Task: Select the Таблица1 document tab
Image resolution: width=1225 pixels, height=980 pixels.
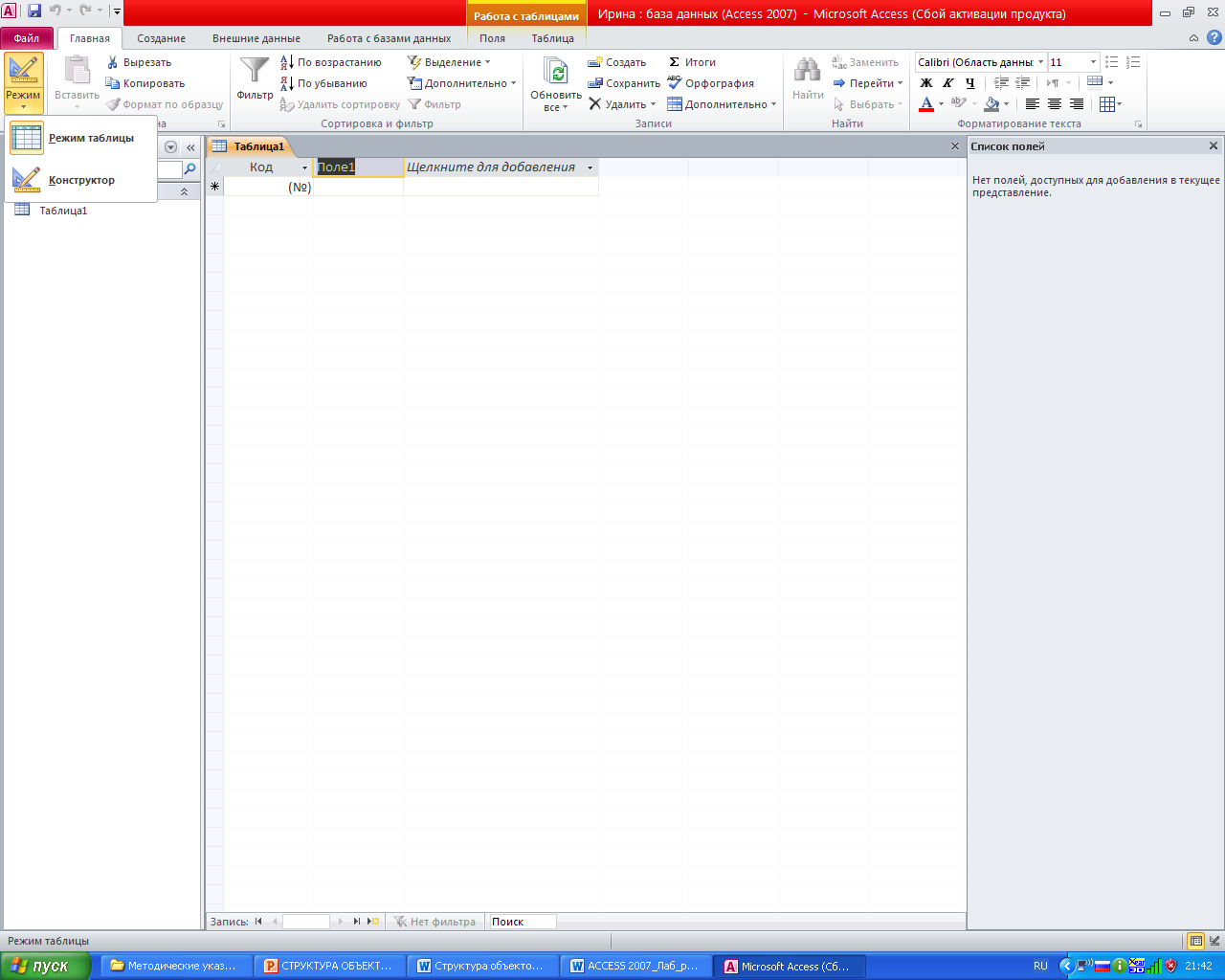Action: [249, 146]
